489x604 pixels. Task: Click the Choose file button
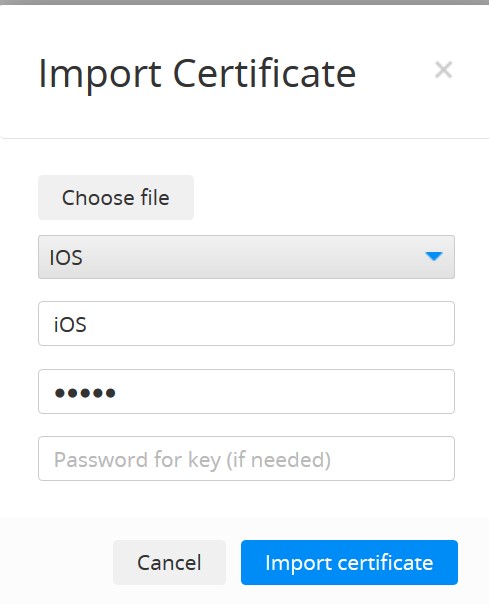click(116, 198)
